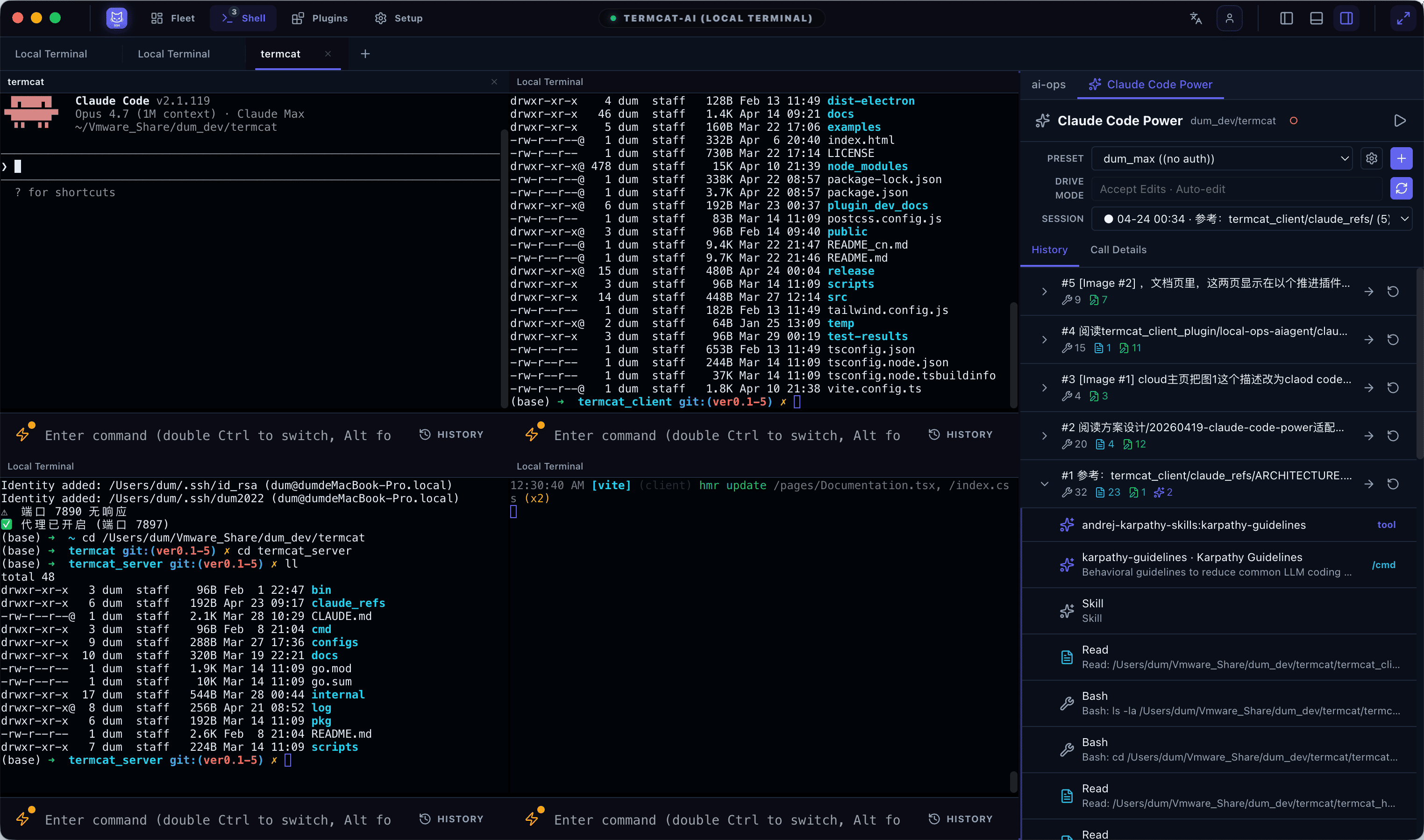Toggle the bottom panel layout icon

pos(1317,18)
